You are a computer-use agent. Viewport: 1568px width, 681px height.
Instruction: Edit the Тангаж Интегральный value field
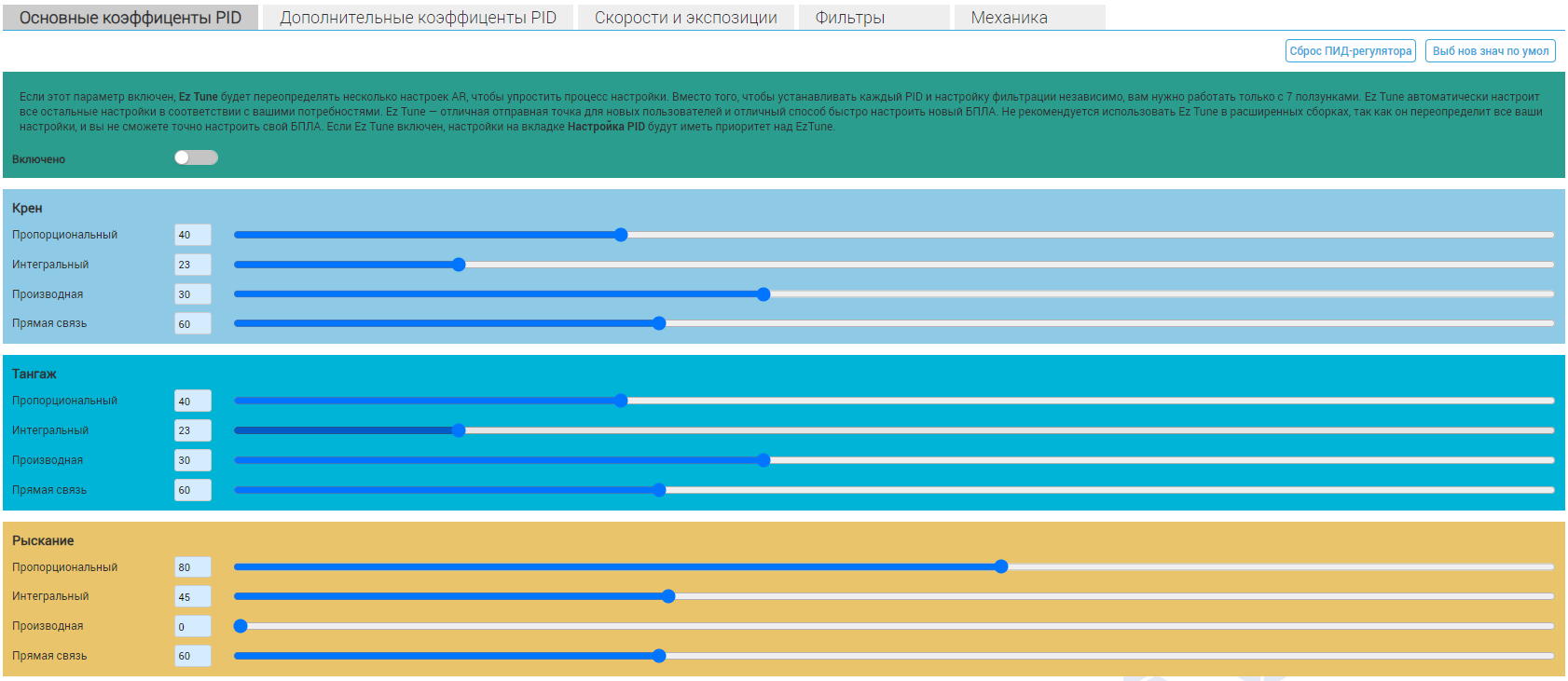tap(193, 430)
